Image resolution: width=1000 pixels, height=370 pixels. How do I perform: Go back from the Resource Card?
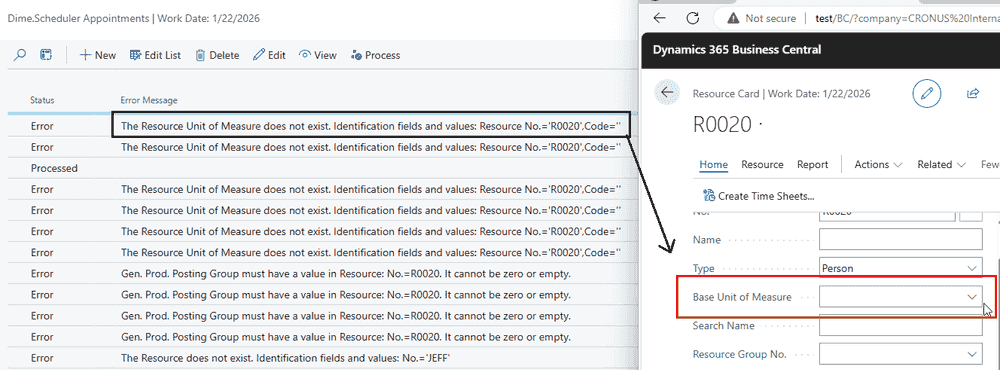pos(667,92)
